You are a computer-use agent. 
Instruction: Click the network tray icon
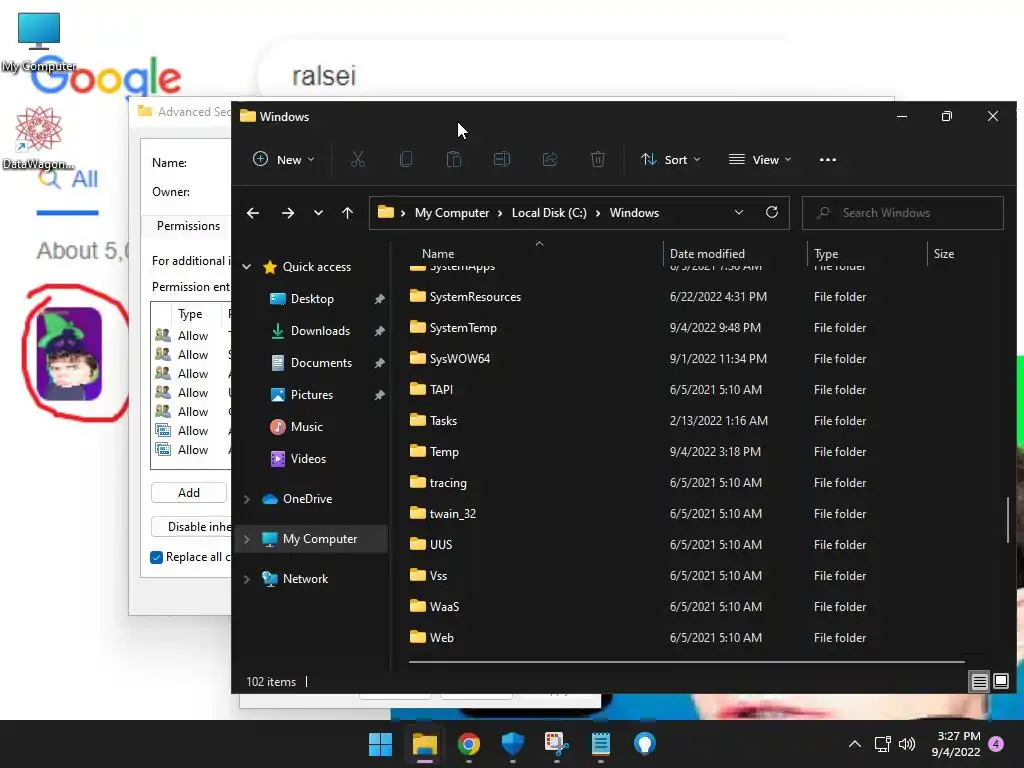(882, 744)
